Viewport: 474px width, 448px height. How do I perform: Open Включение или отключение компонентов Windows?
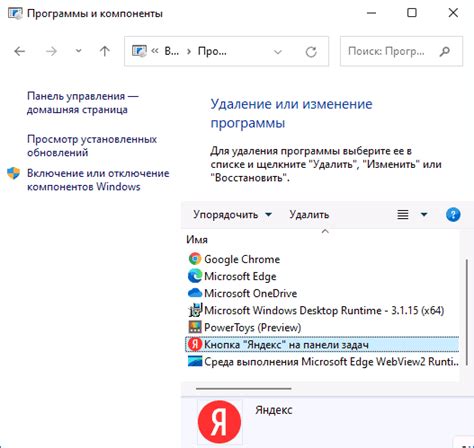click(98, 180)
